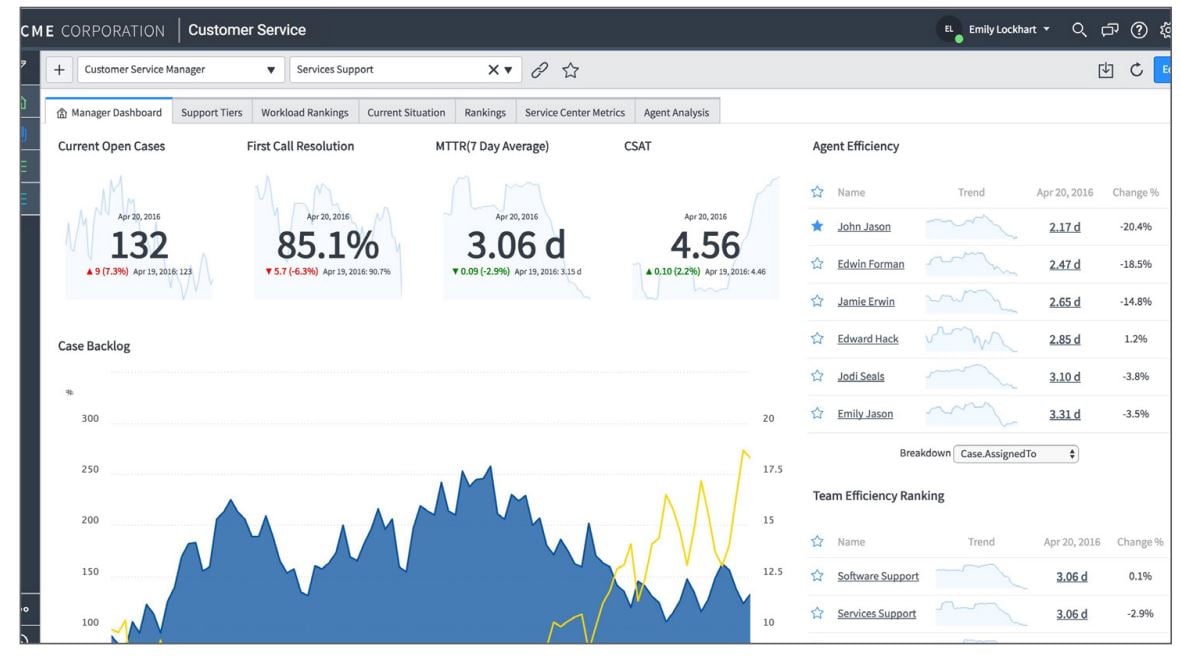Refresh the dashboard with the reload icon
This screenshot has width=1180, height=657.
click(x=1135, y=70)
